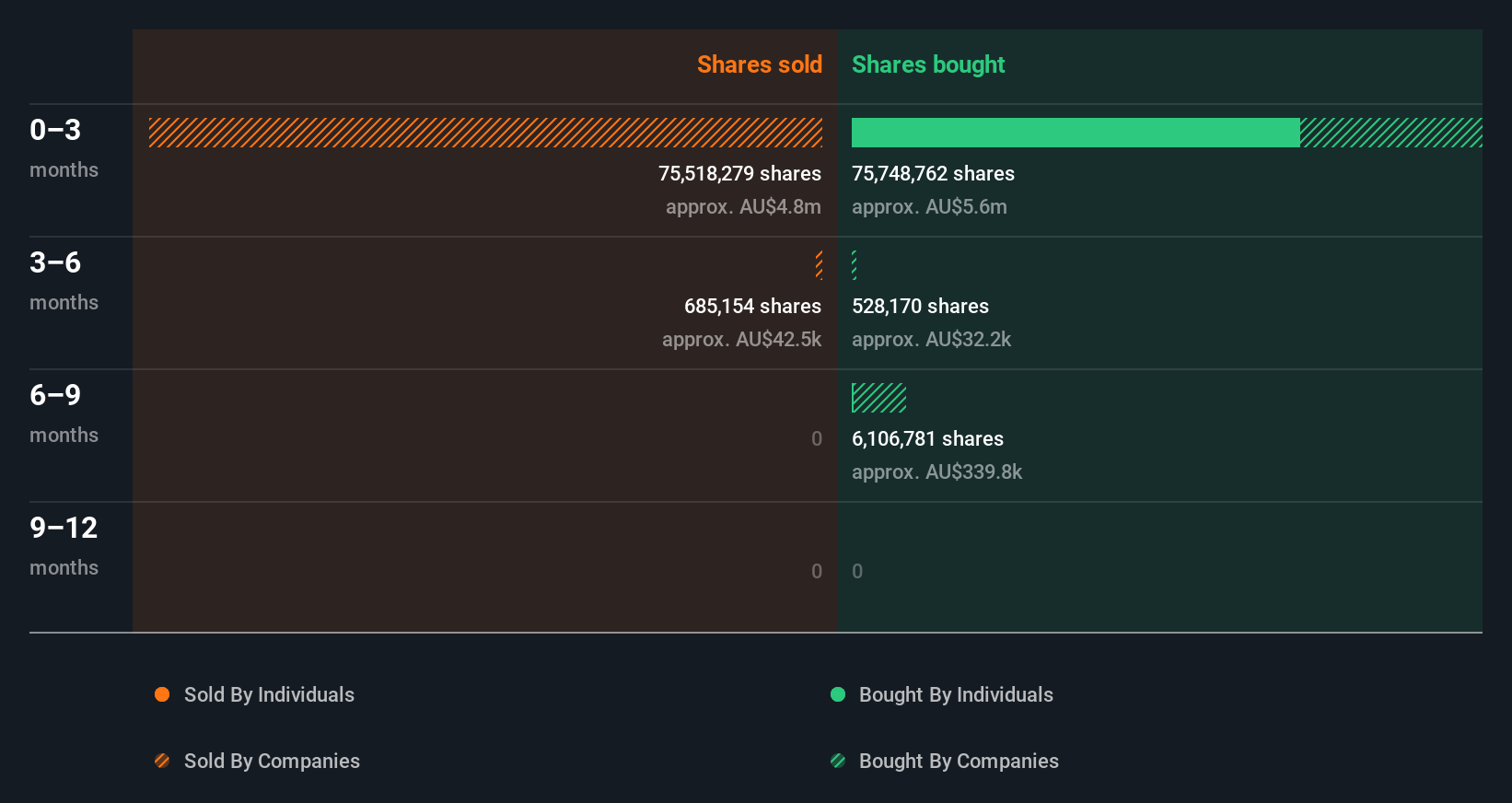Click the 3–6 months row label
1512x803 pixels.
[64, 281]
